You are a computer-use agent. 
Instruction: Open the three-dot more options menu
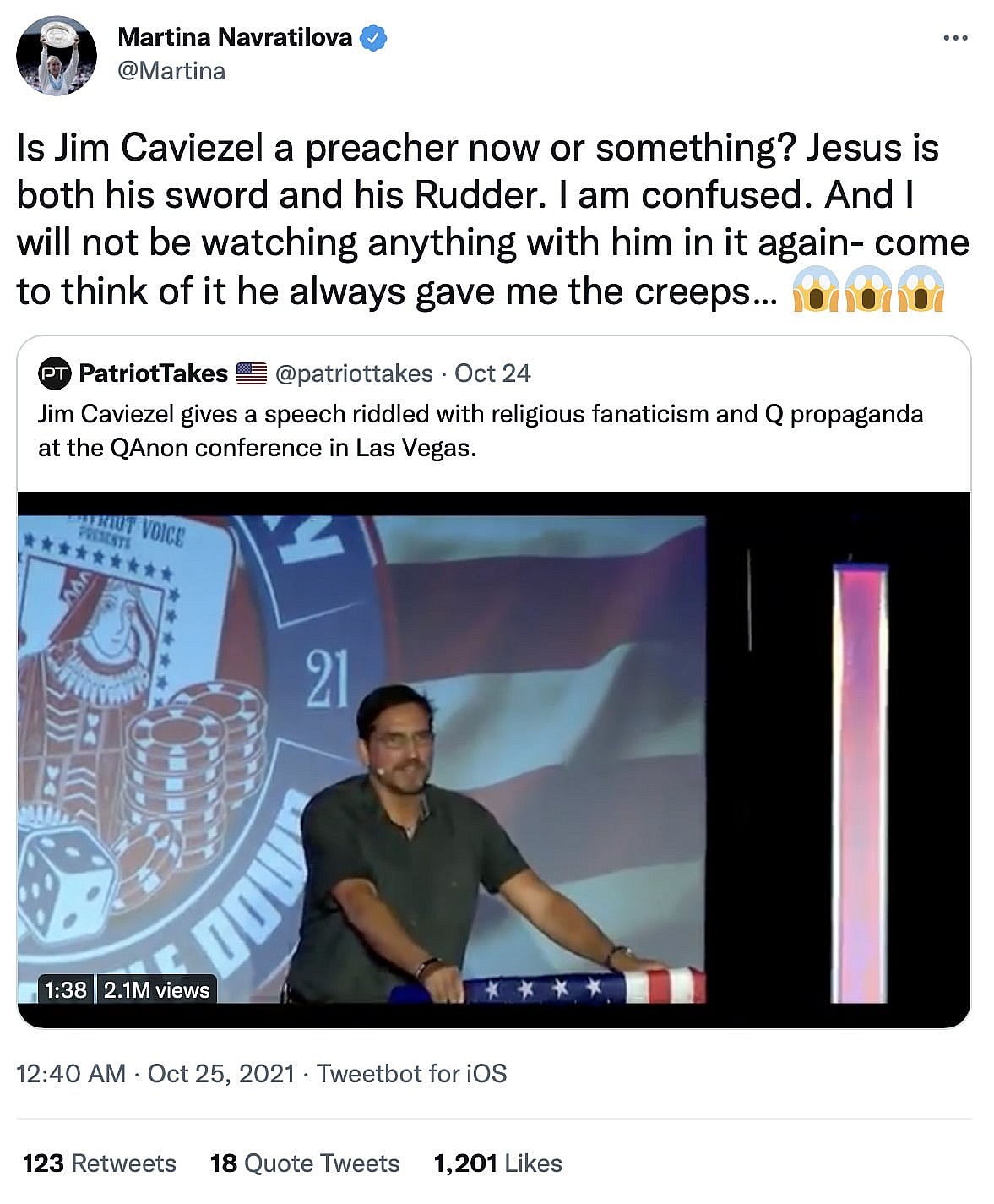(955, 37)
